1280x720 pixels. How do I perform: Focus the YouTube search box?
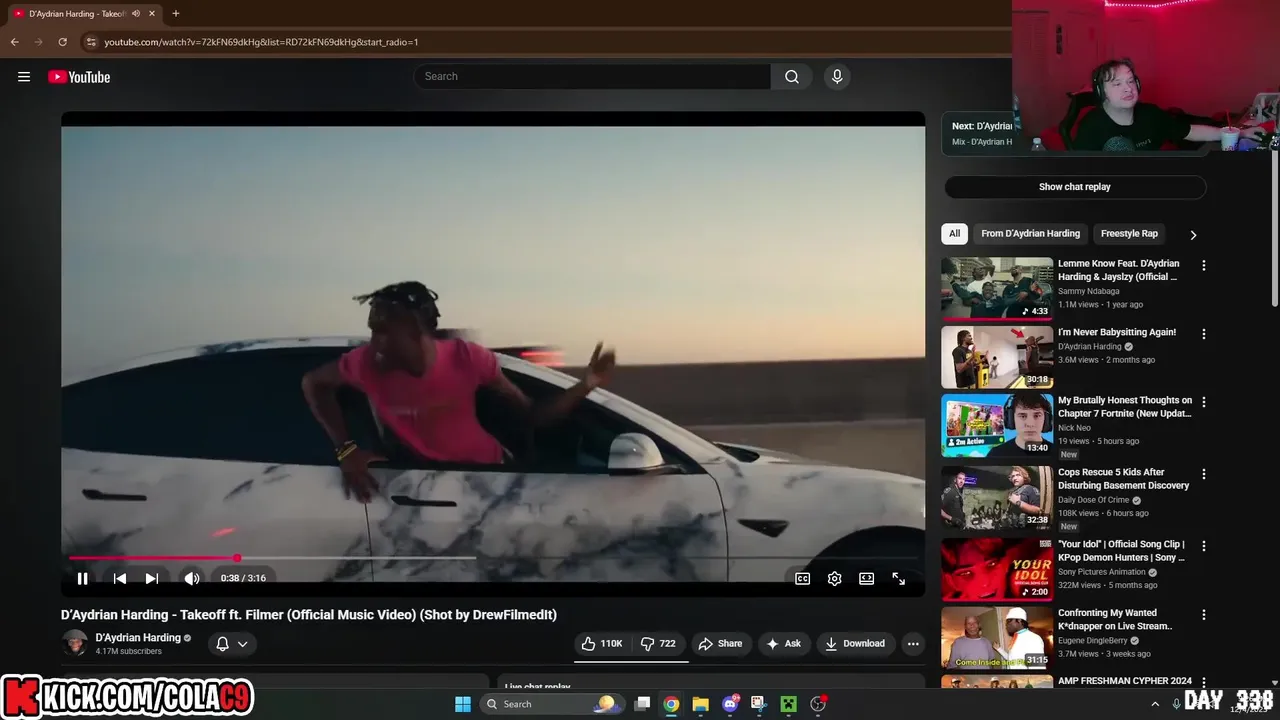point(592,77)
